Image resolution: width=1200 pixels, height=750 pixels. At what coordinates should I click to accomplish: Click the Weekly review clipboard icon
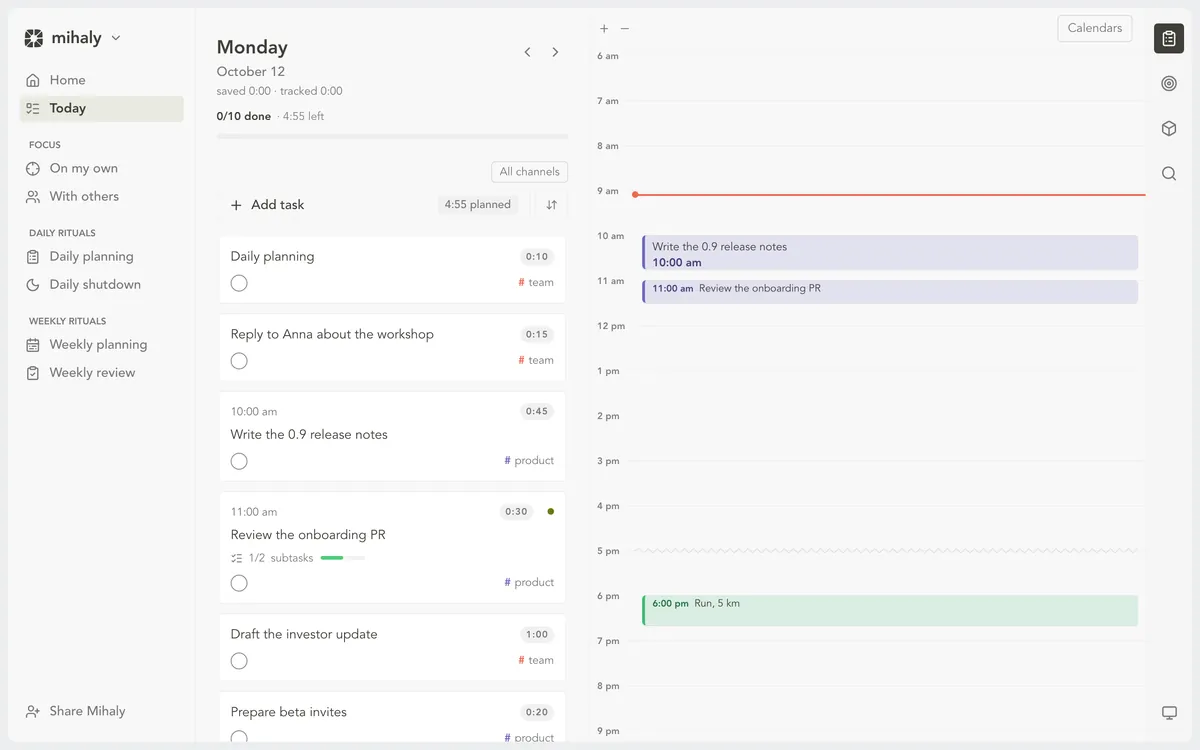tap(33, 372)
